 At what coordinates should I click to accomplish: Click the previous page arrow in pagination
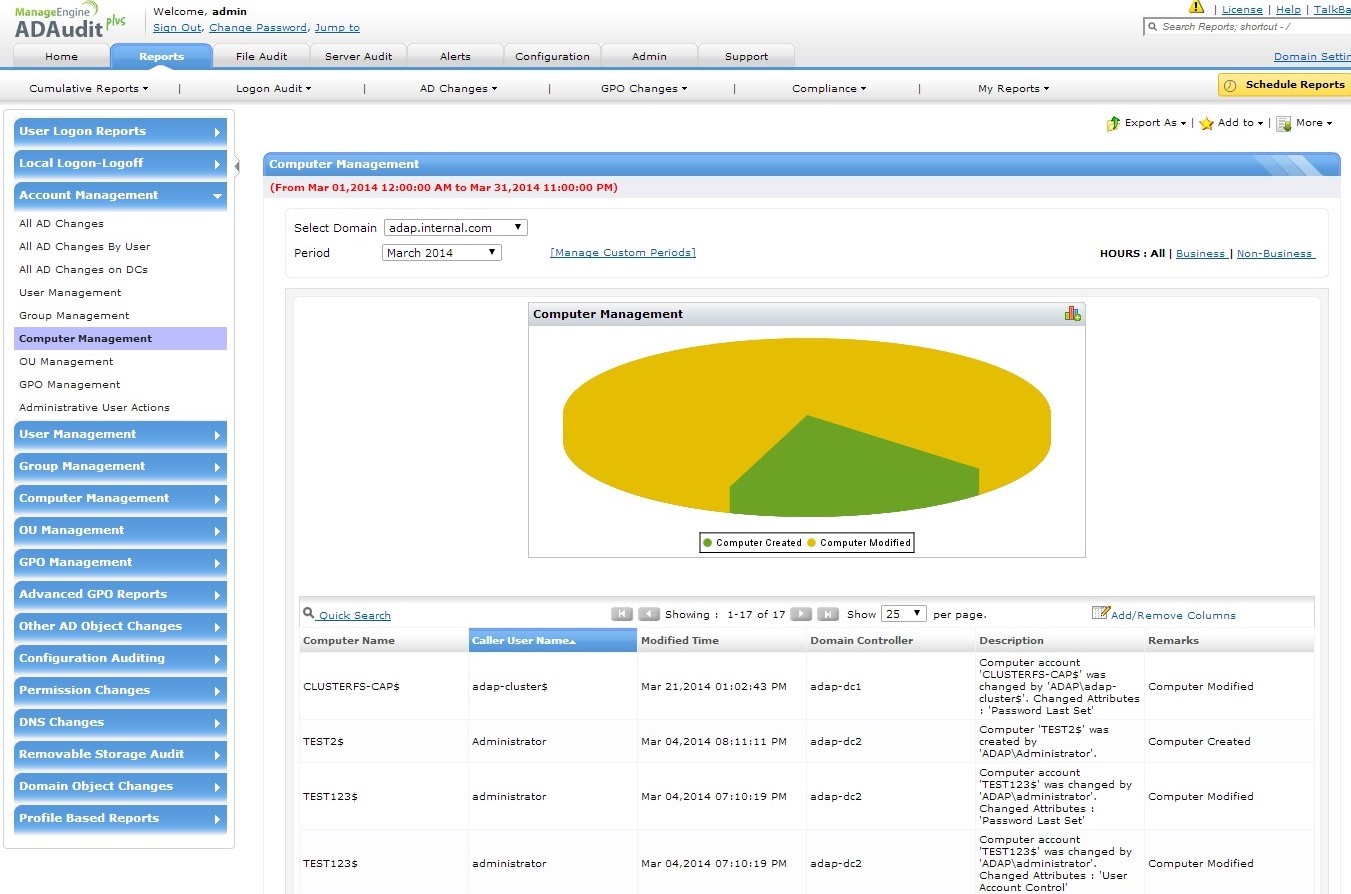[649, 614]
